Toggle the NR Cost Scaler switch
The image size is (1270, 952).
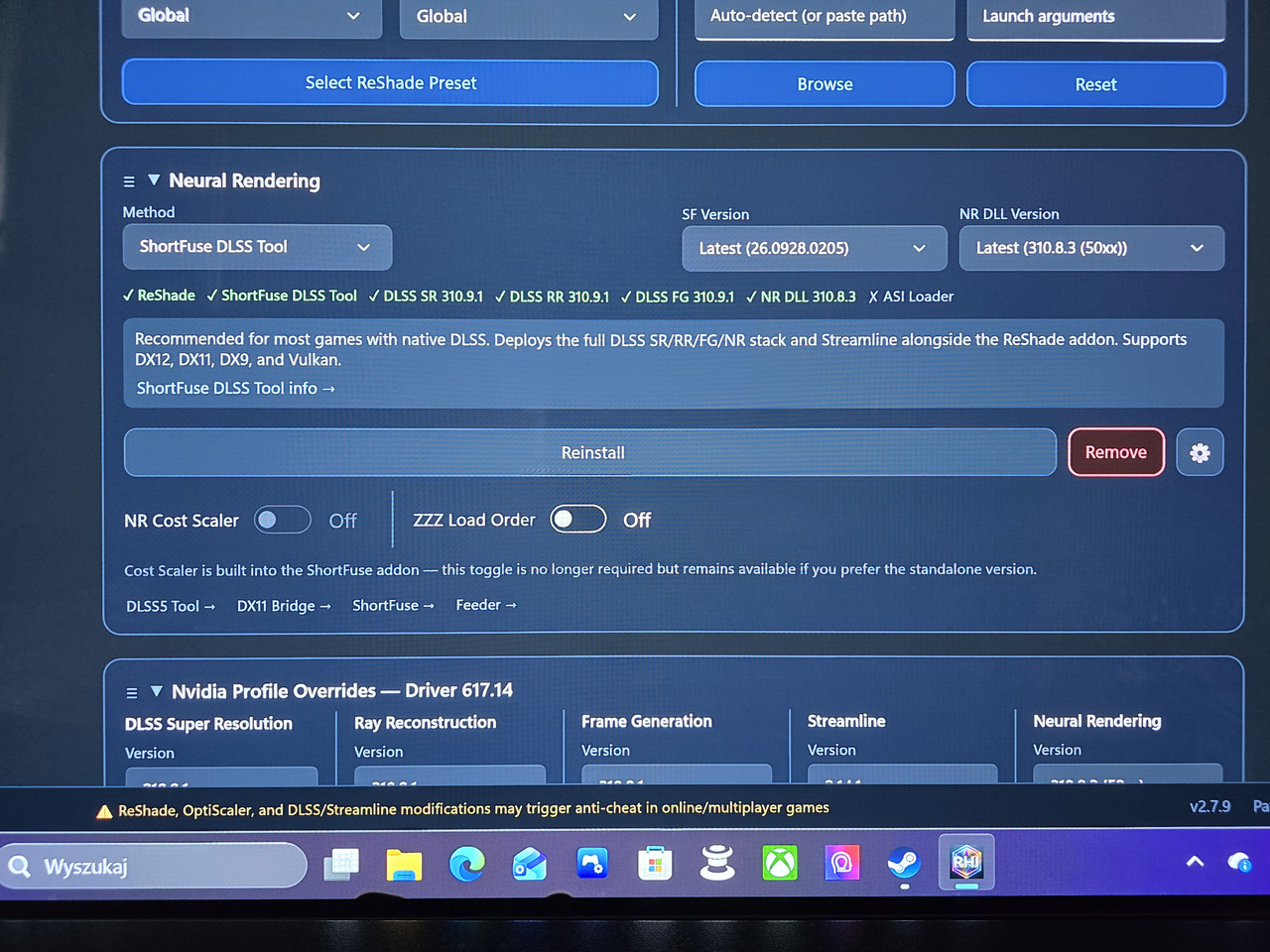pos(283,521)
